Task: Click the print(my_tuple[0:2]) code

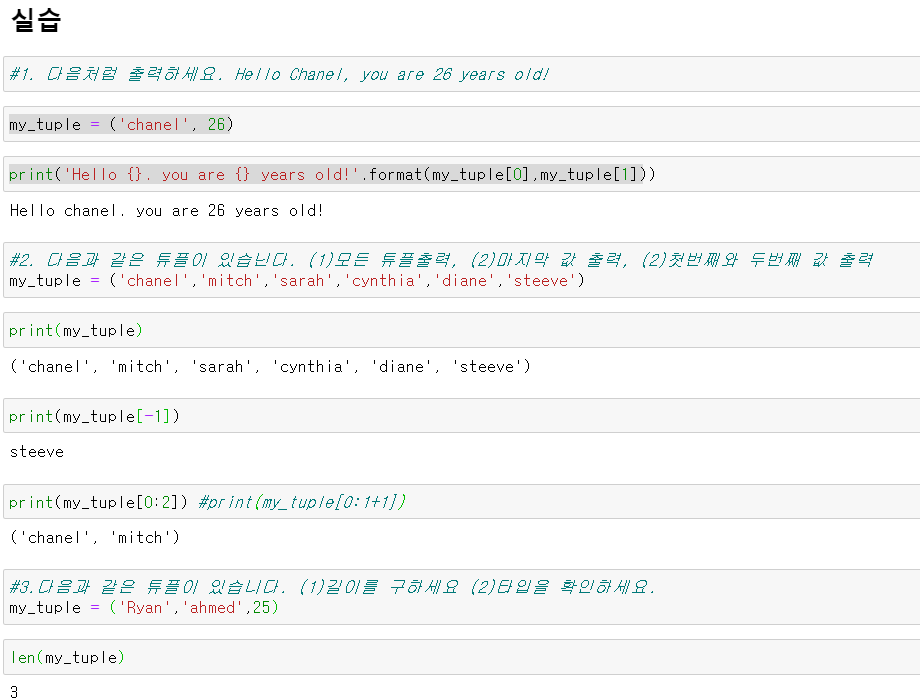Action: 99,502
